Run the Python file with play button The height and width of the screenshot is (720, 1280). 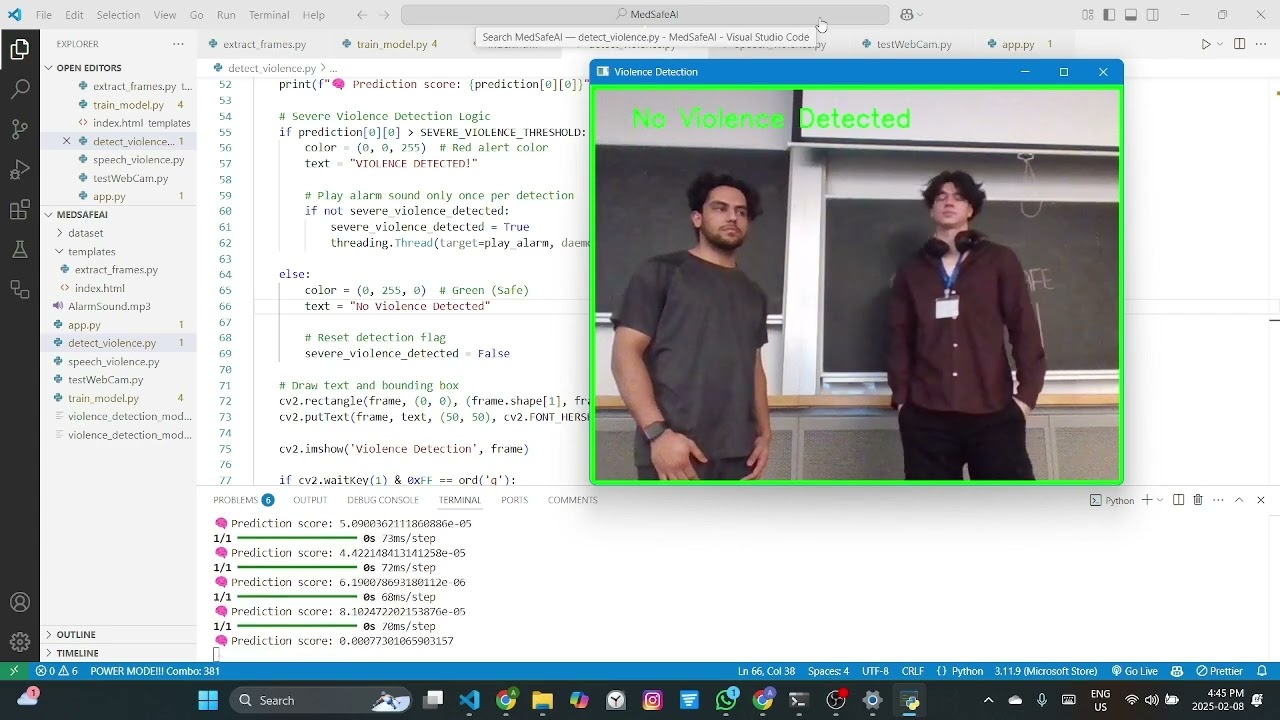tap(1206, 44)
